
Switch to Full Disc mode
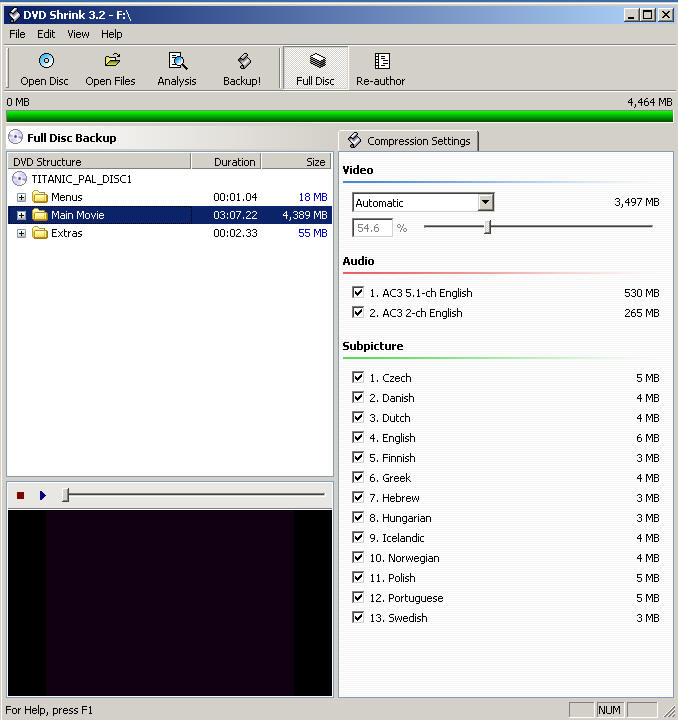[316, 69]
